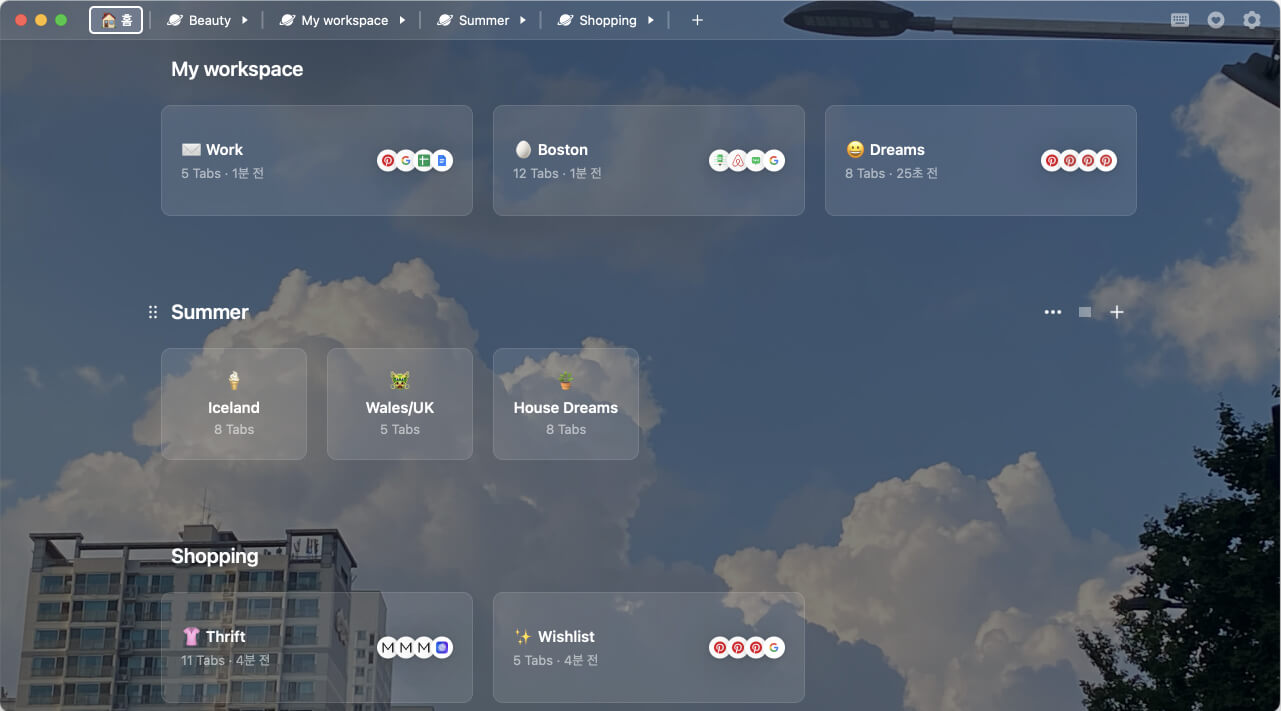Viewport: 1281px width, 711px height.
Task: Select the home tab in top bar
Action: pyautogui.click(x=116, y=20)
